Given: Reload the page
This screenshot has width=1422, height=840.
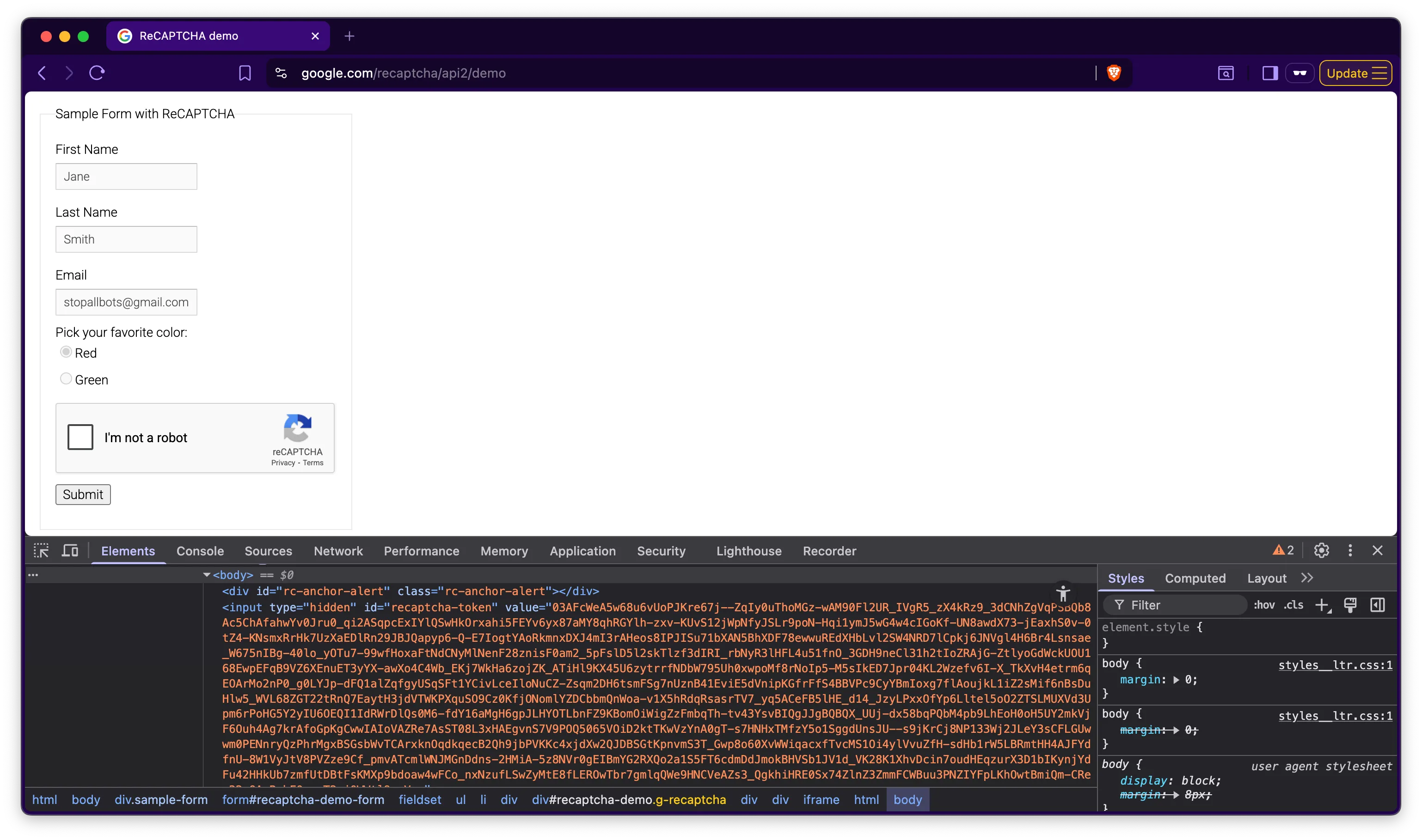Looking at the screenshot, I should pyautogui.click(x=97, y=73).
